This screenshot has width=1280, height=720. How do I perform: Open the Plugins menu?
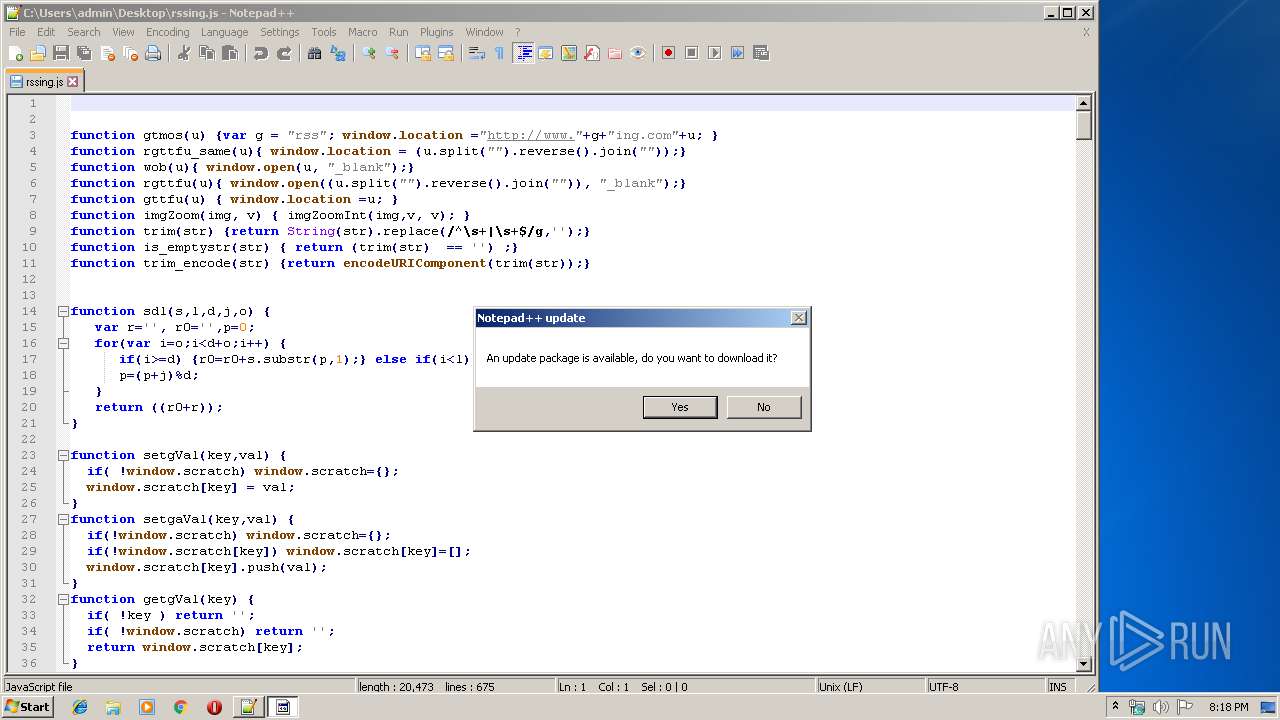436,32
